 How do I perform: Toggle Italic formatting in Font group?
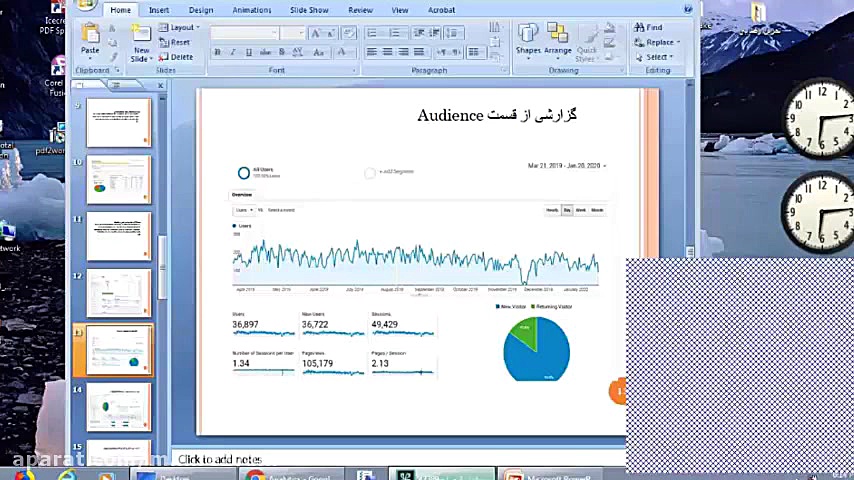(x=230, y=52)
